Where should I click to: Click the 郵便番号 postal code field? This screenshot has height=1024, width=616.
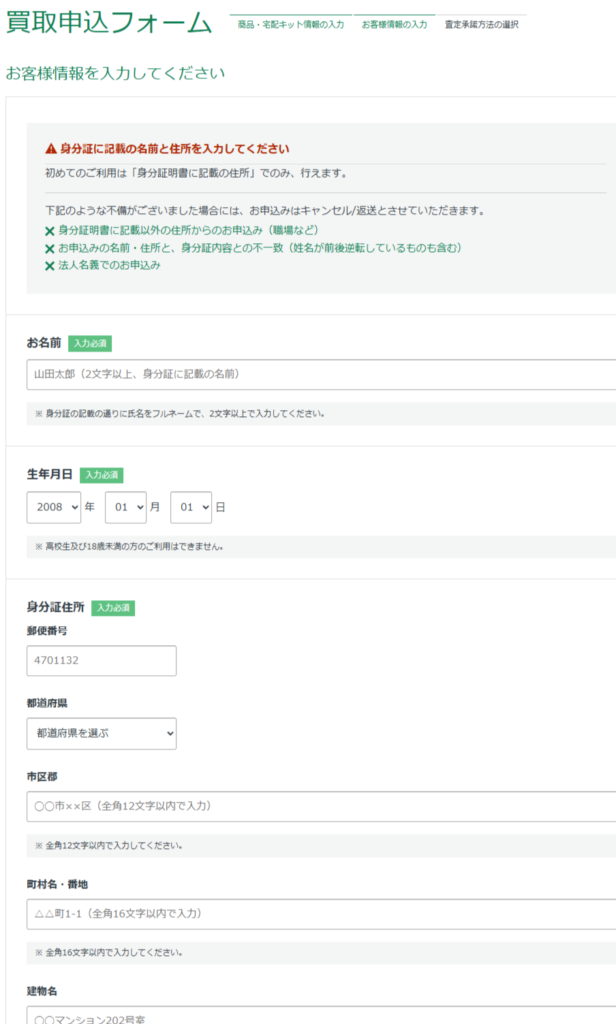point(101,661)
